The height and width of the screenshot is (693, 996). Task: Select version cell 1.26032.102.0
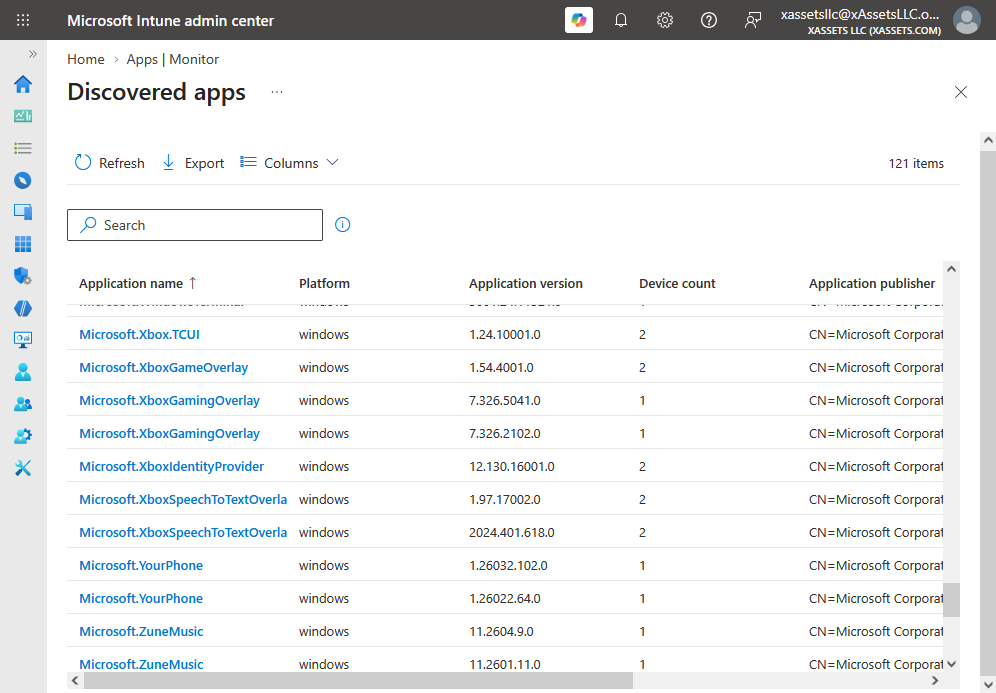(x=508, y=565)
